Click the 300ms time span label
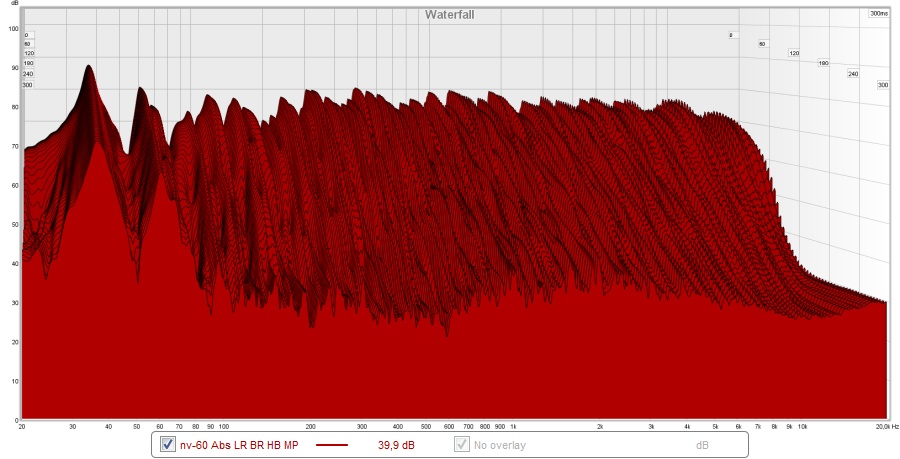900x459 pixels. (x=877, y=14)
